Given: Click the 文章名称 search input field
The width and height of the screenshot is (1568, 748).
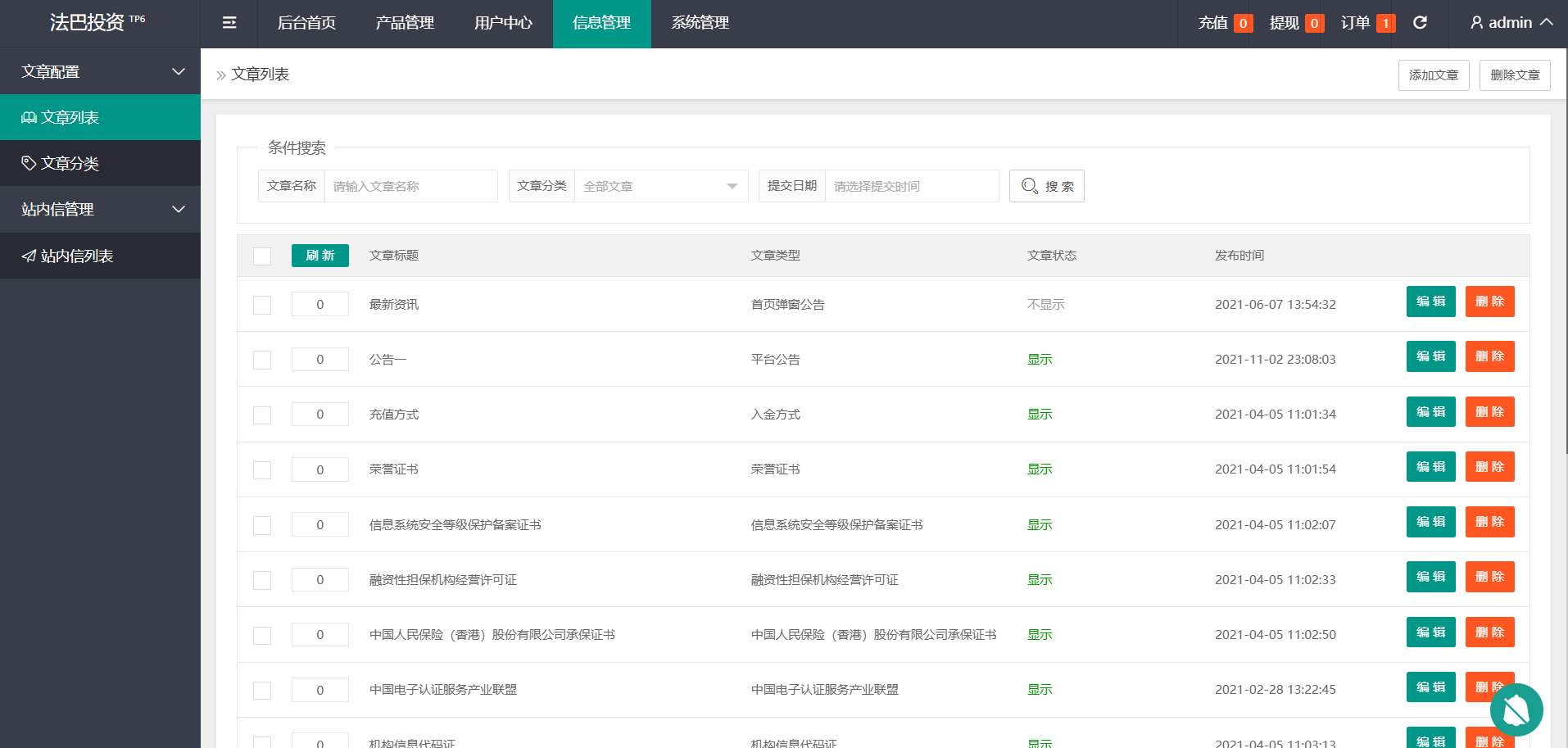Looking at the screenshot, I should (x=410, y=186).
